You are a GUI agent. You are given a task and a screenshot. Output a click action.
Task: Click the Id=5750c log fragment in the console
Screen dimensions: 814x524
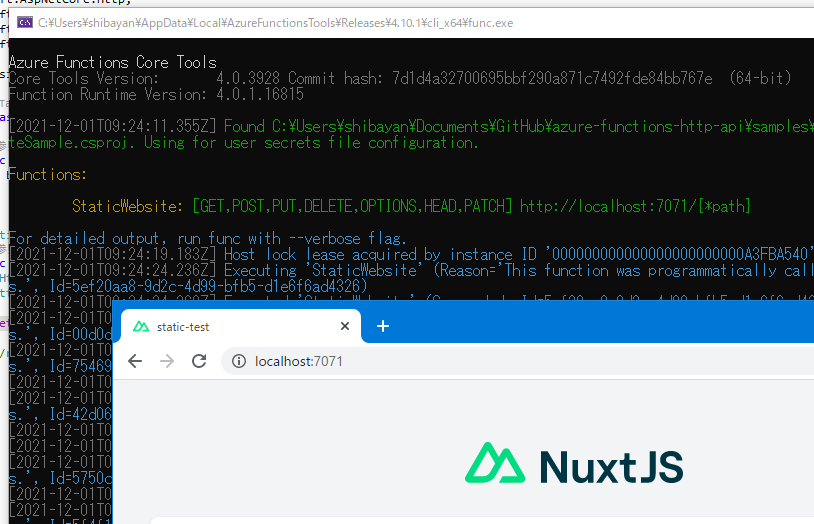pos(80,478)
